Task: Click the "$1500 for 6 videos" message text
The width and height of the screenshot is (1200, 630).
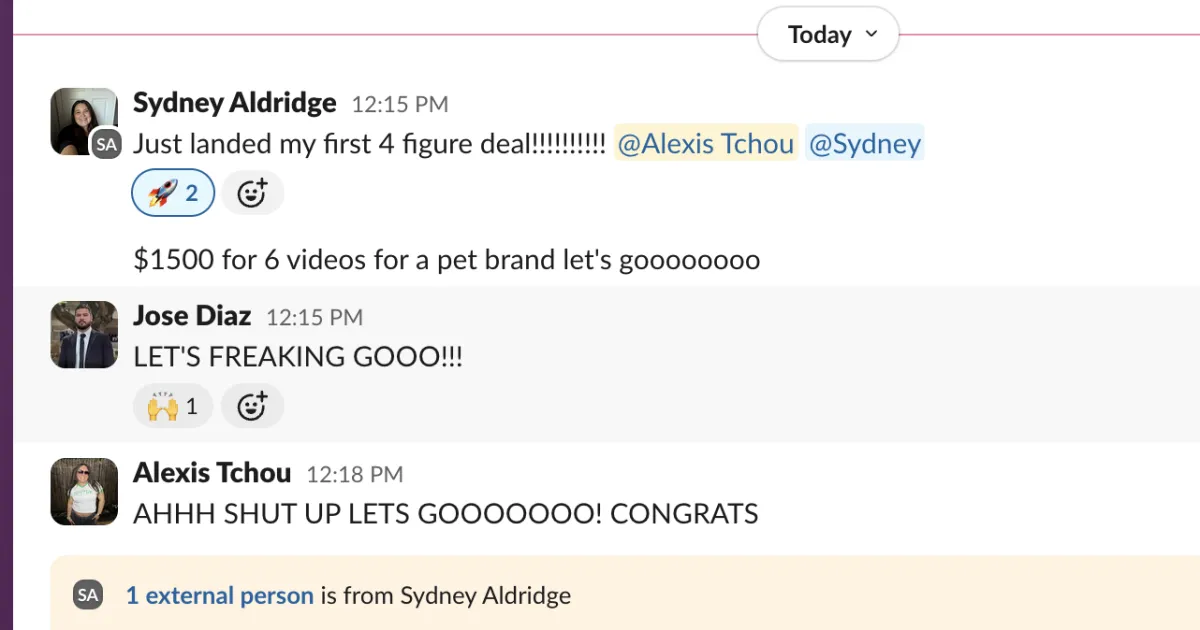Action: (446, 260)
